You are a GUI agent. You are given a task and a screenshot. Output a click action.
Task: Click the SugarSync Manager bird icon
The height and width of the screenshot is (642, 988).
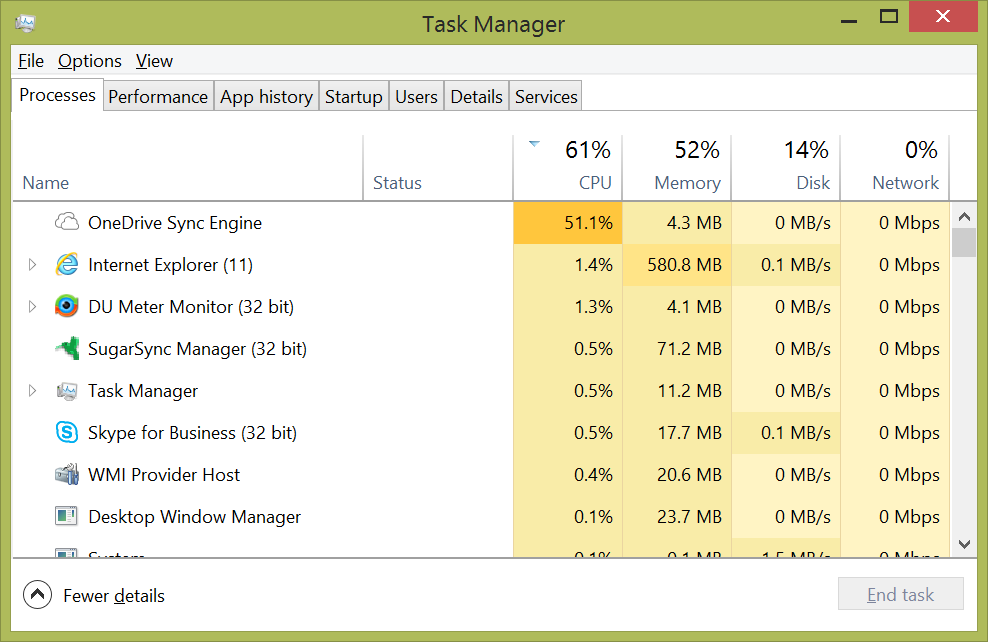click(x=67, y=349)
